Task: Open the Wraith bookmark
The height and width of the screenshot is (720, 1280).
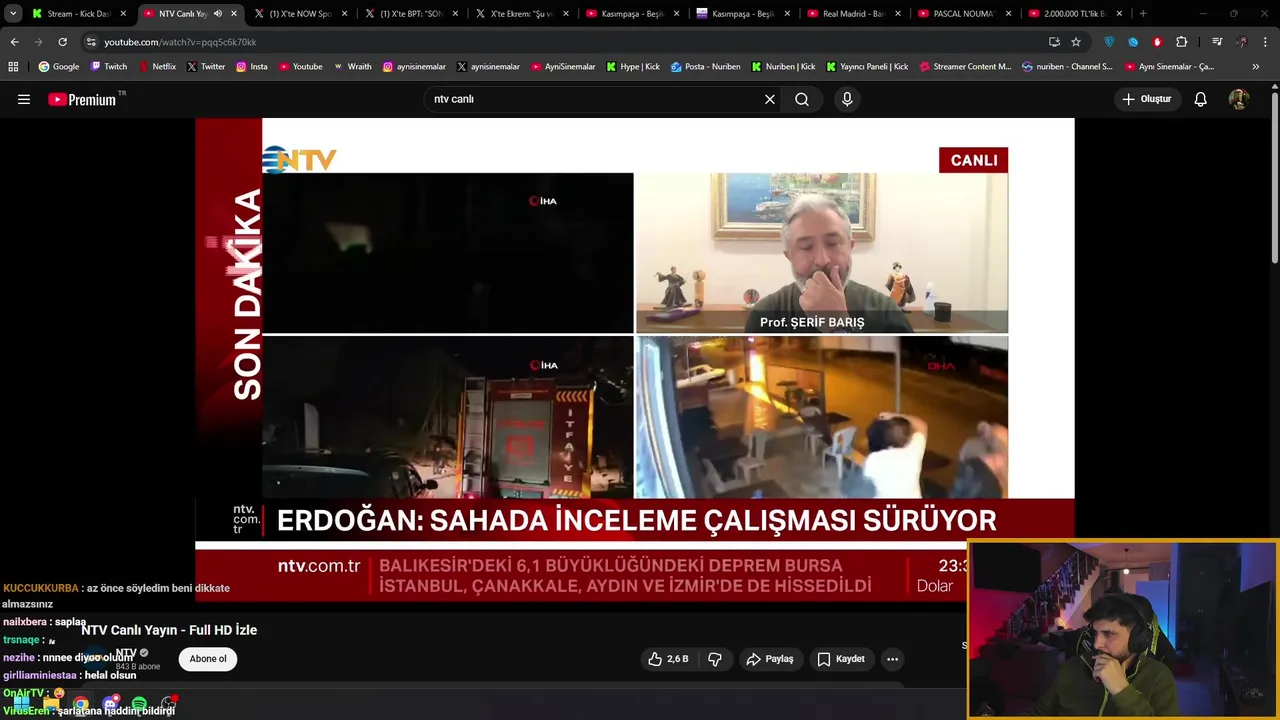Action: click(x=352, y=67)
